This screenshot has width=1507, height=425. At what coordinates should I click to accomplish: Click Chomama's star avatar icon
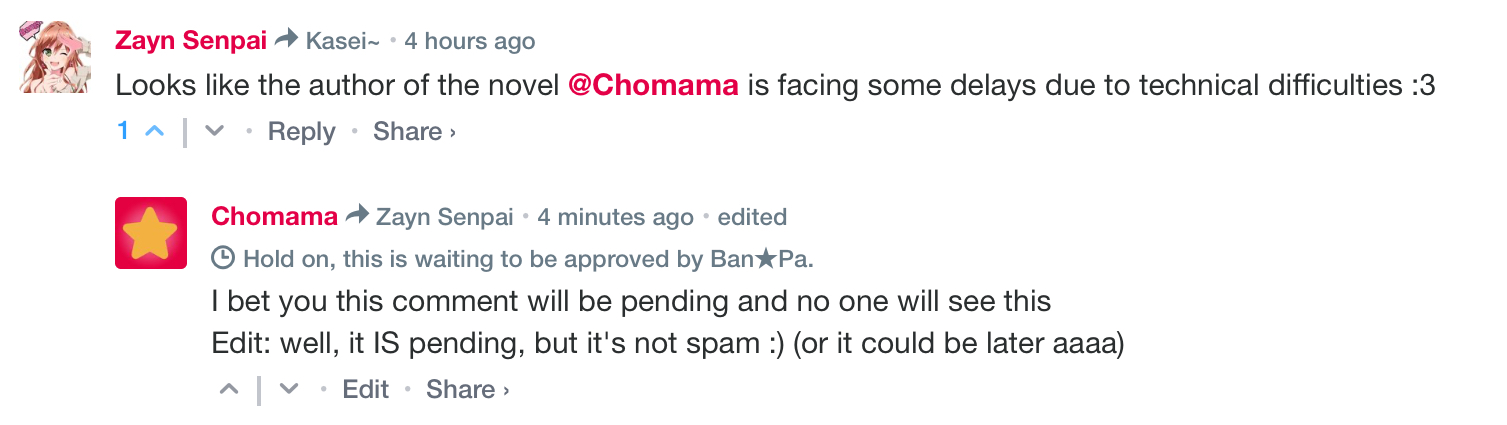(151, 233)
